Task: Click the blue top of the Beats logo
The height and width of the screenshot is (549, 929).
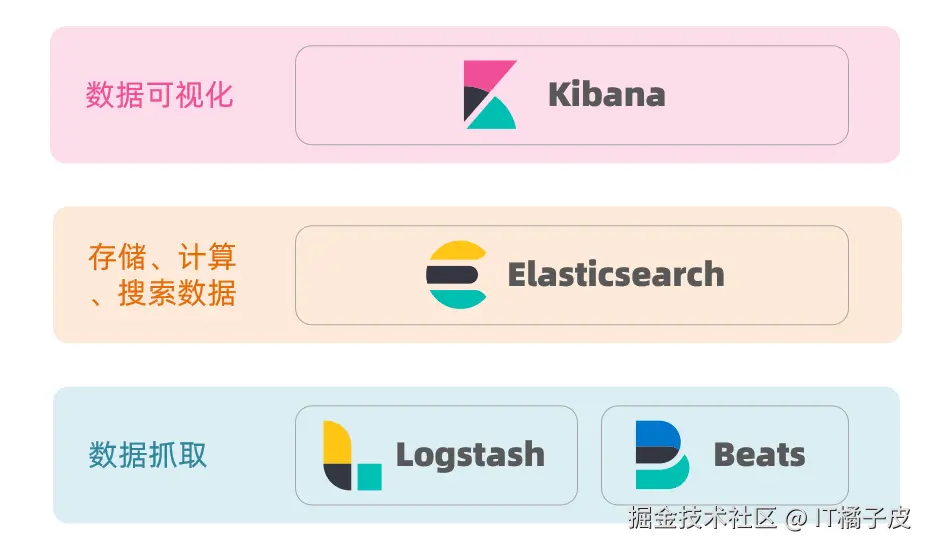Action: coord(656,432)
